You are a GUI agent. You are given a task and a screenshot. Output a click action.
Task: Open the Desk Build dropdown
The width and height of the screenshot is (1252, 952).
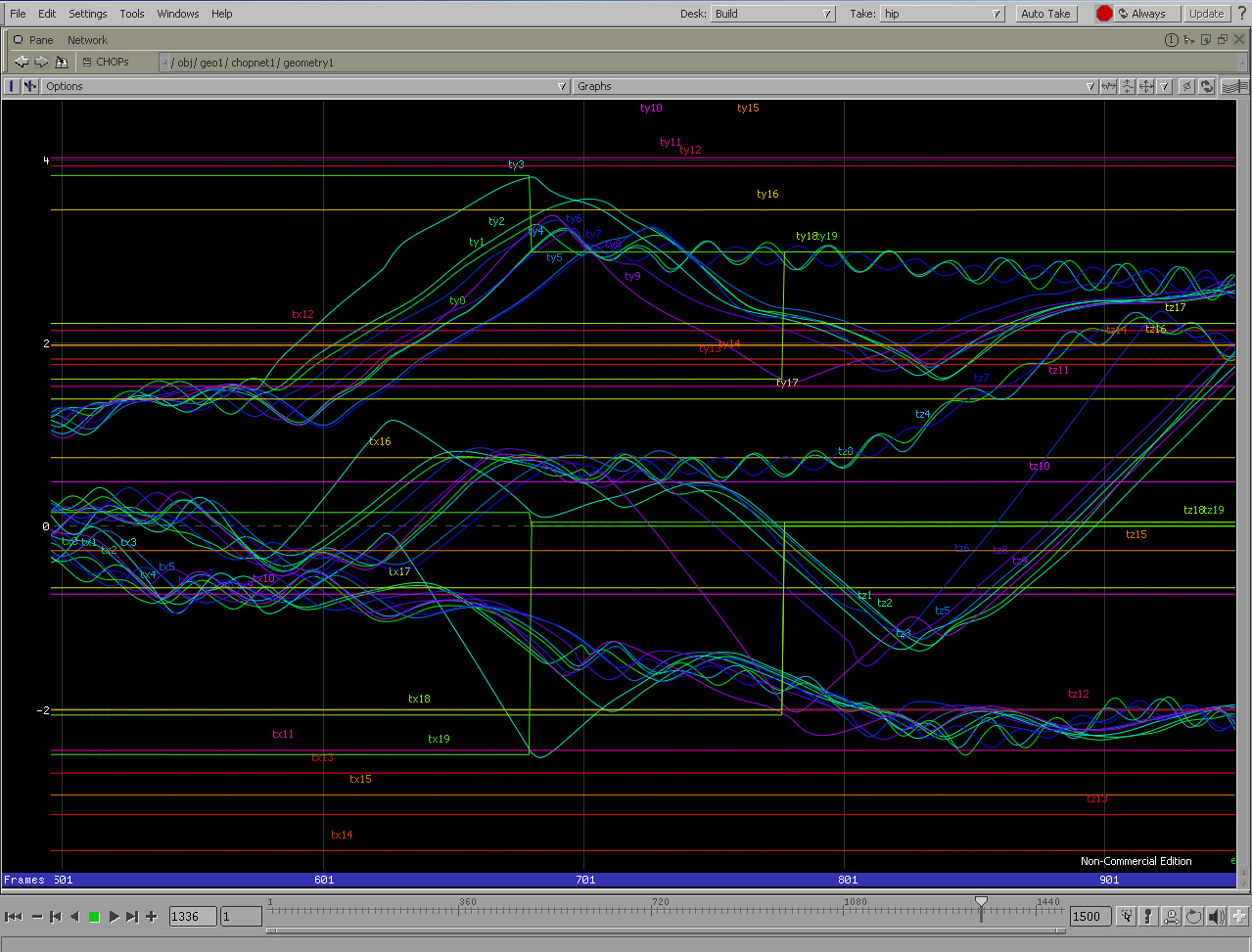pos(773,14)
